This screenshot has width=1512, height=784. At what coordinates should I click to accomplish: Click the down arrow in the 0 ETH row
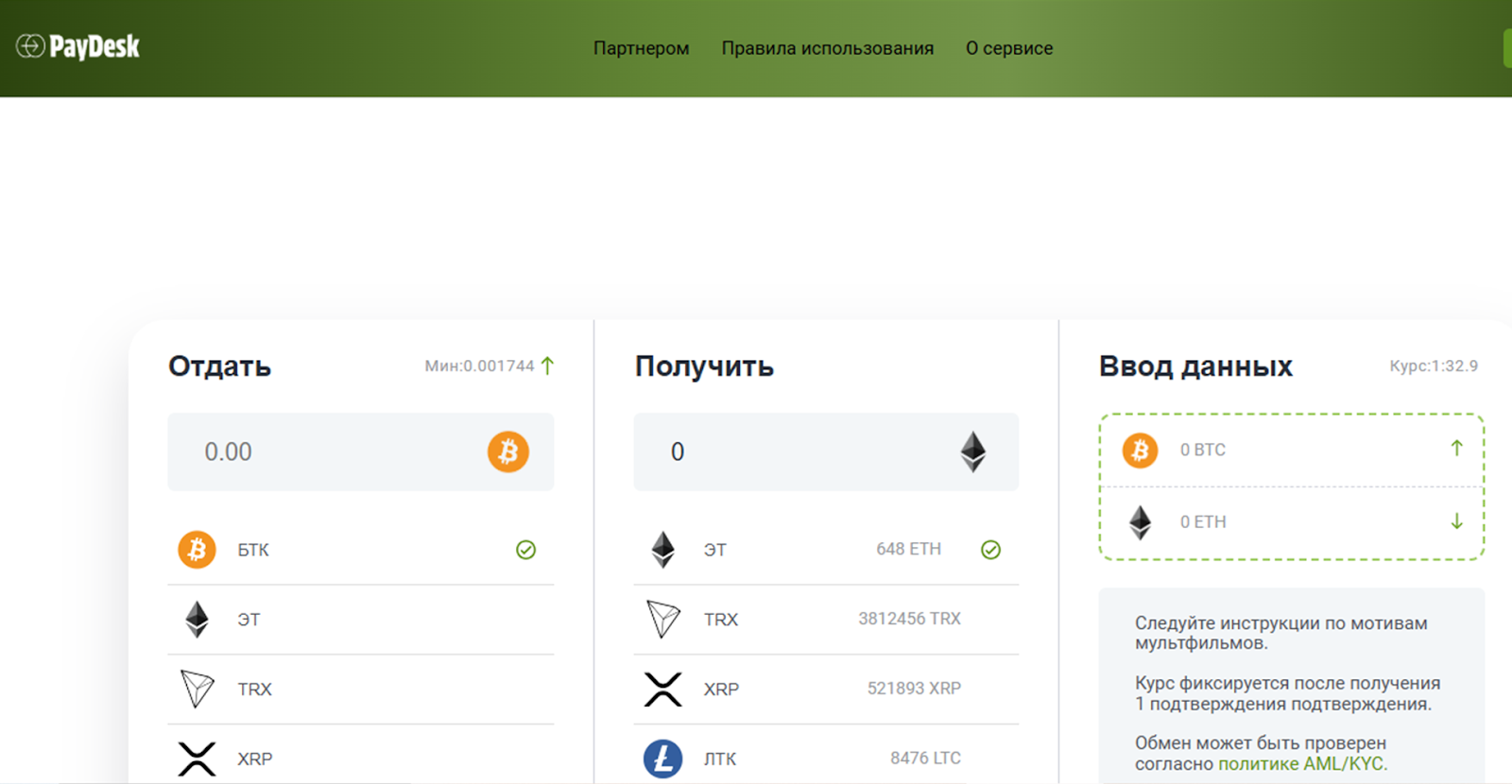point(1456,521)
